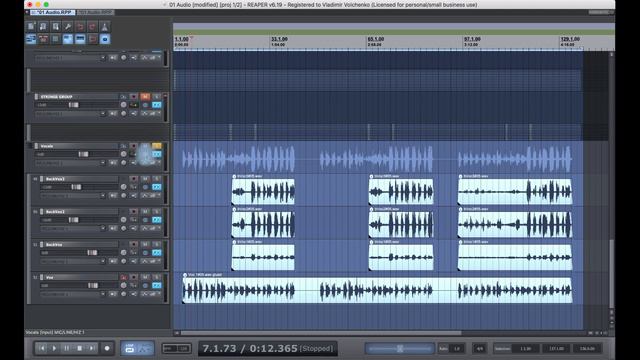Click the 65.1.00 ruler marker

376,39
